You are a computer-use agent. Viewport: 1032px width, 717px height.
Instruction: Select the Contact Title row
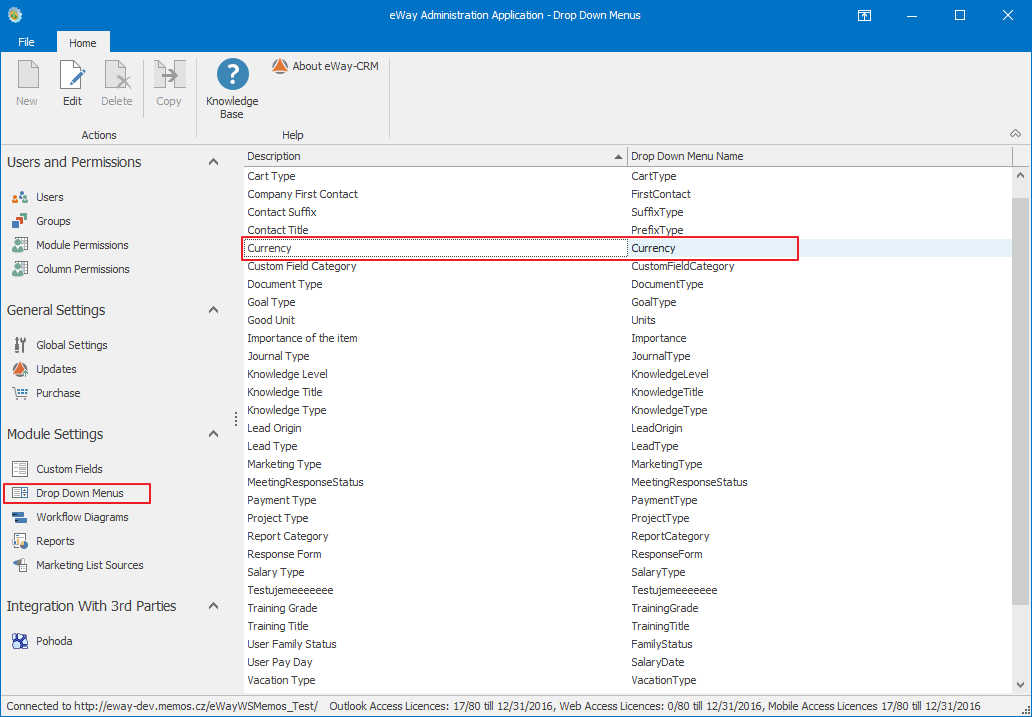(627, 230)
